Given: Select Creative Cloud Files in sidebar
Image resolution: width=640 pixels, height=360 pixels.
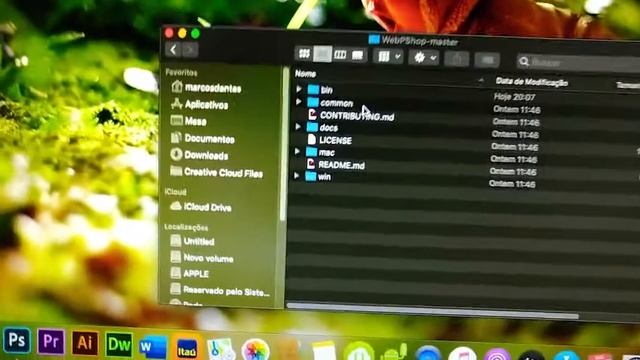Looking at the screenshot, I should click(x=217, y=173).
